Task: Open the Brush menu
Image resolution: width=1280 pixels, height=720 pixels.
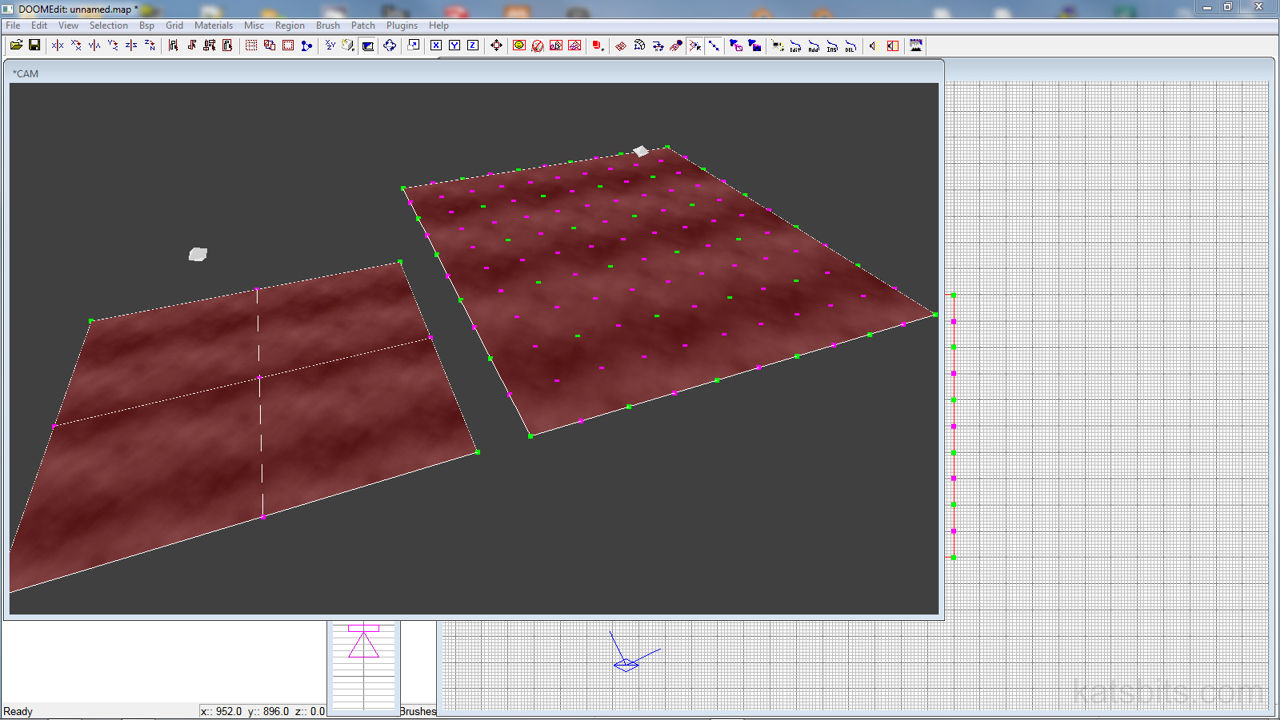Action: (327, 25)
